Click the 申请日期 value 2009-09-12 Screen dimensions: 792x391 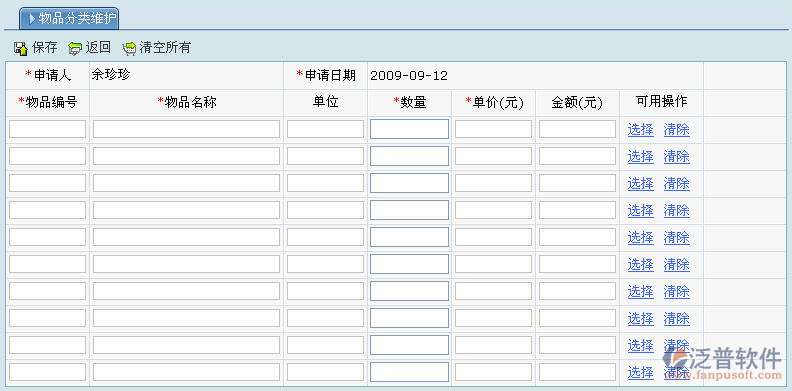[x=409, y=76]
